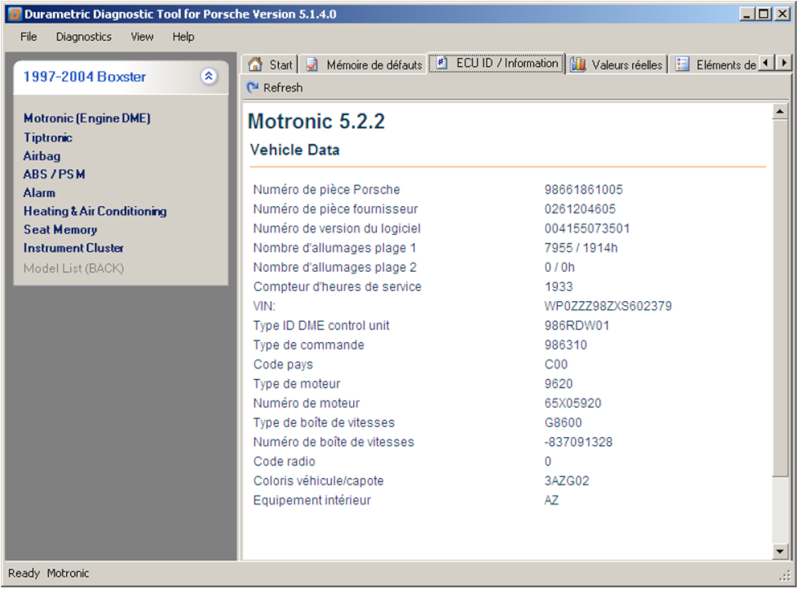Minimize the Durametric window

(x=747, y=14)
